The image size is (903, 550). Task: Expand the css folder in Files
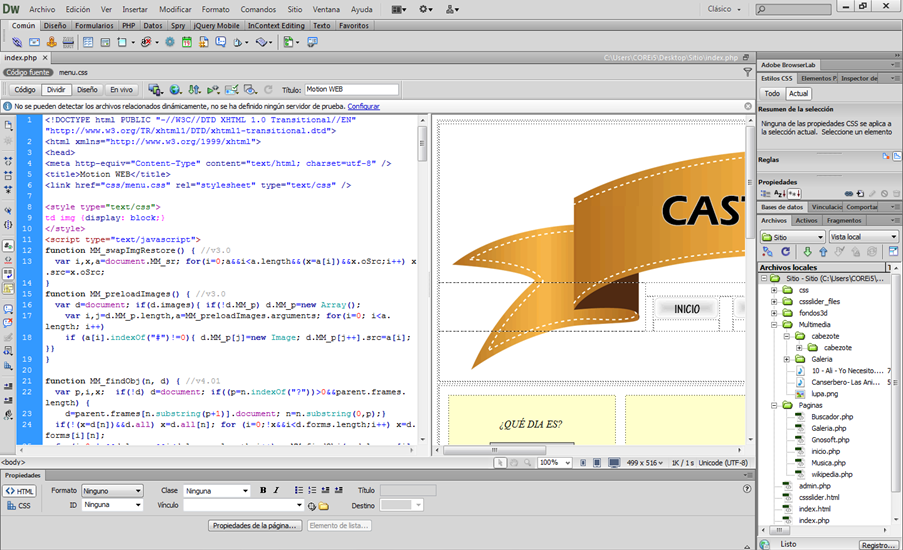(x=774, y=290)
